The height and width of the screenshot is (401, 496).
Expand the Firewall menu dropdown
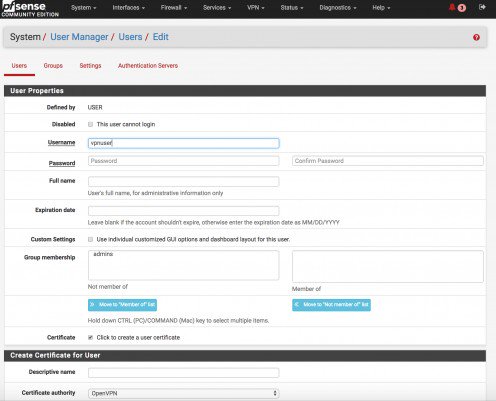(174, 7)
